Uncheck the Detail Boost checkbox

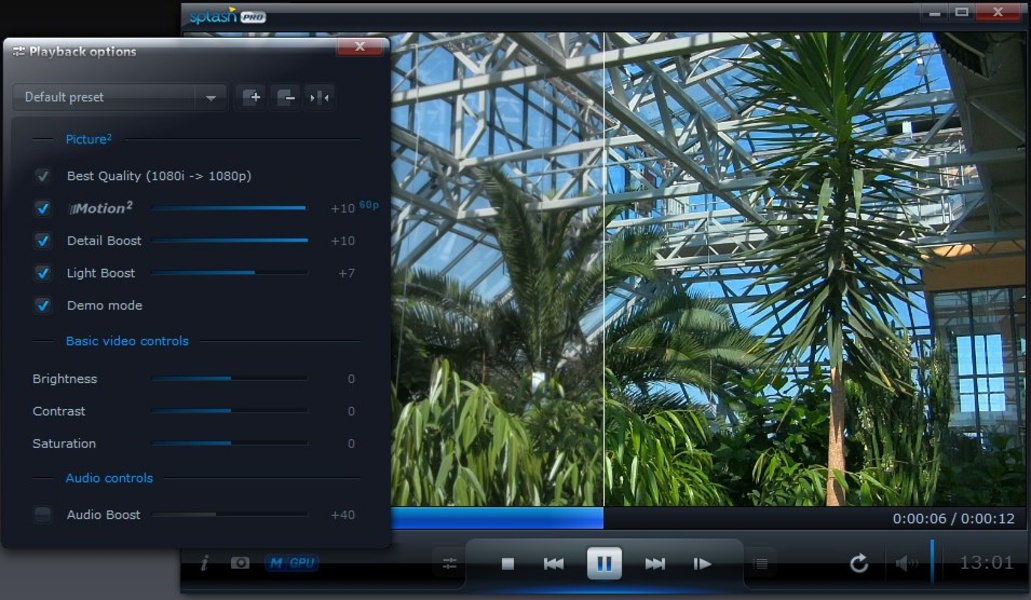point(43,241)
